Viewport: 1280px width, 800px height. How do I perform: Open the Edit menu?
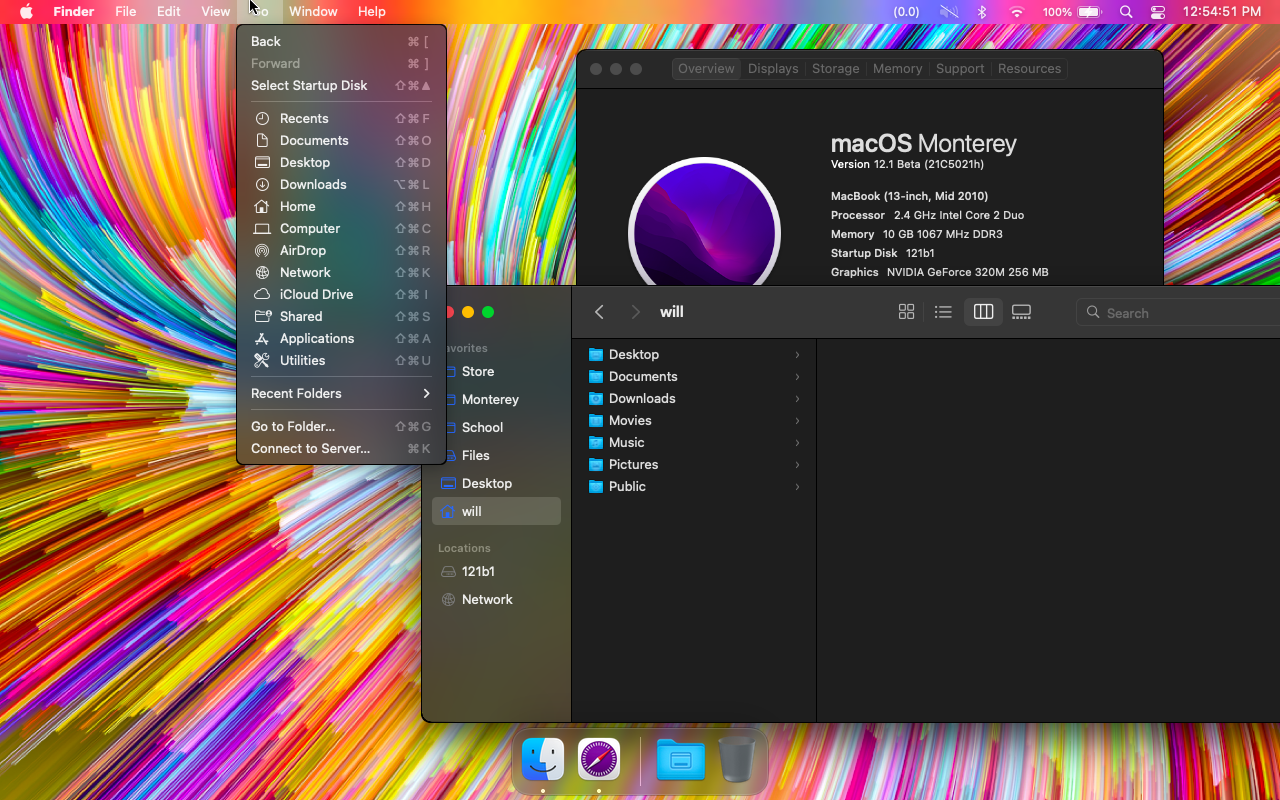[168, 12]
